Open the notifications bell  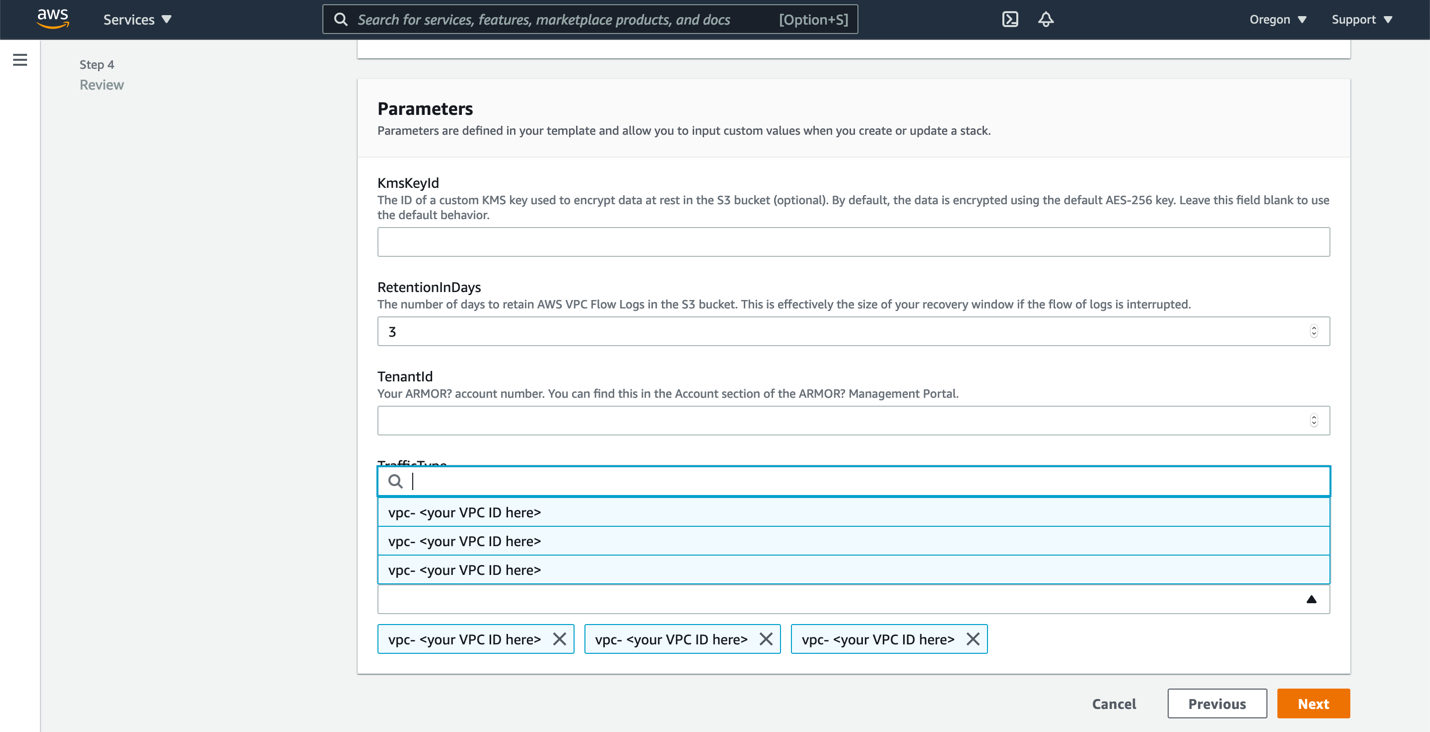point(1045,19)
